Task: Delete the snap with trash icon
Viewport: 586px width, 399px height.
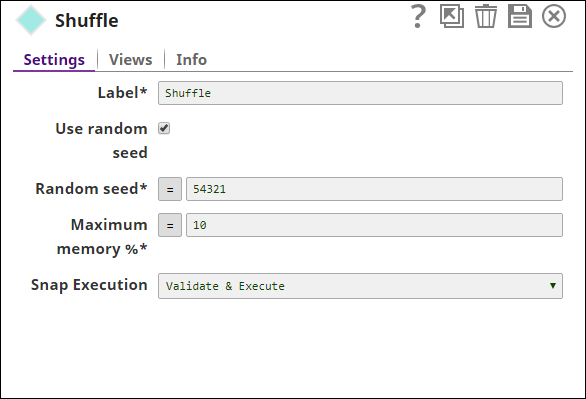Action: click(x=486, y=16)
